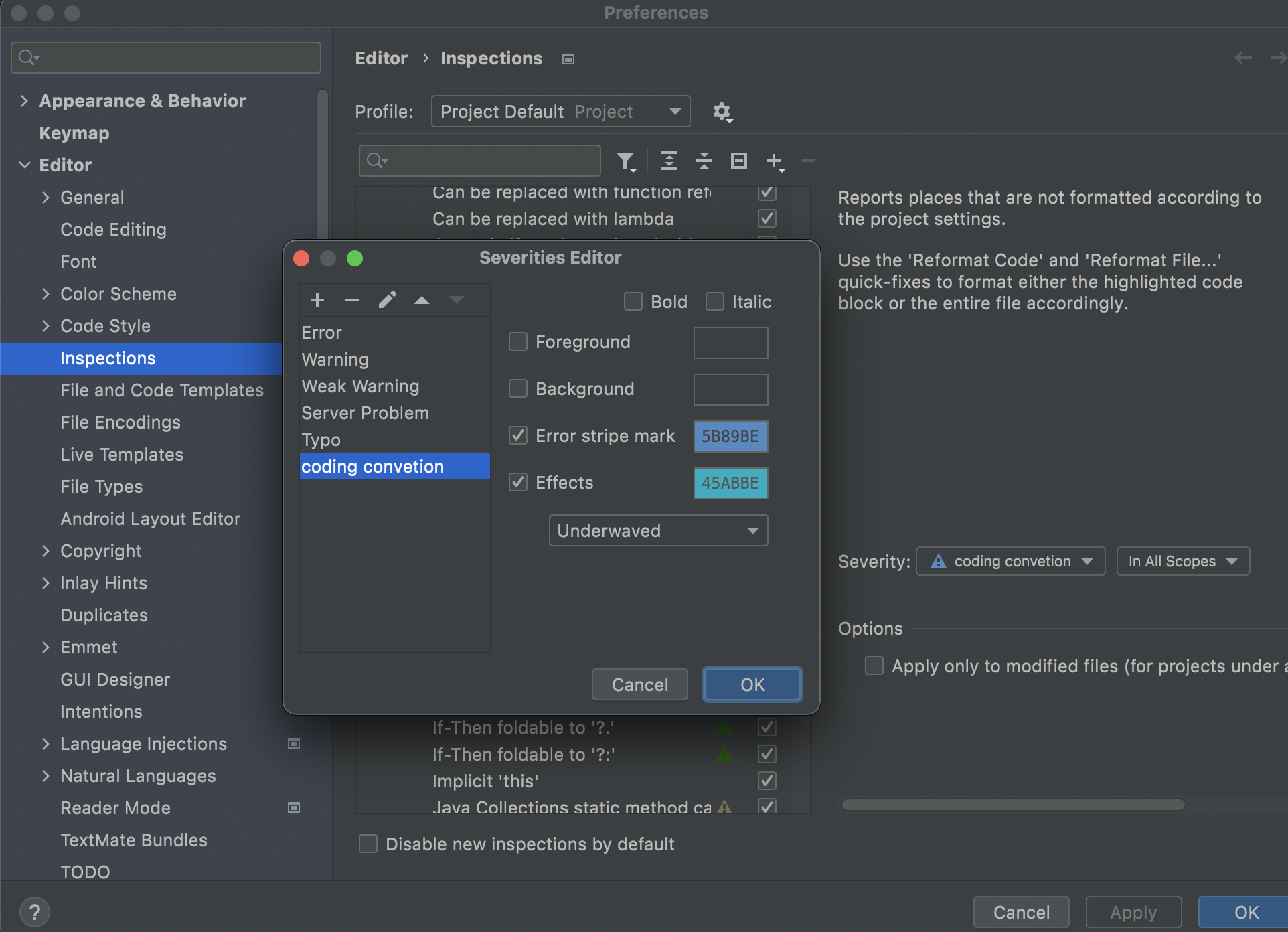The width and height of the screenshot is (1288, 932).
Task: Toggle the Foreground checkbox
Action: 518,342
